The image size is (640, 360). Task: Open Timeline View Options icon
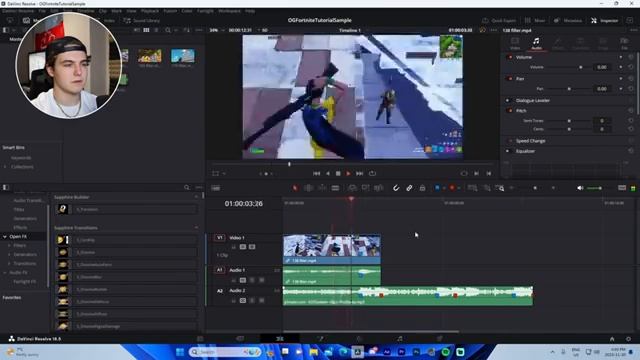(x=216, y=188)
